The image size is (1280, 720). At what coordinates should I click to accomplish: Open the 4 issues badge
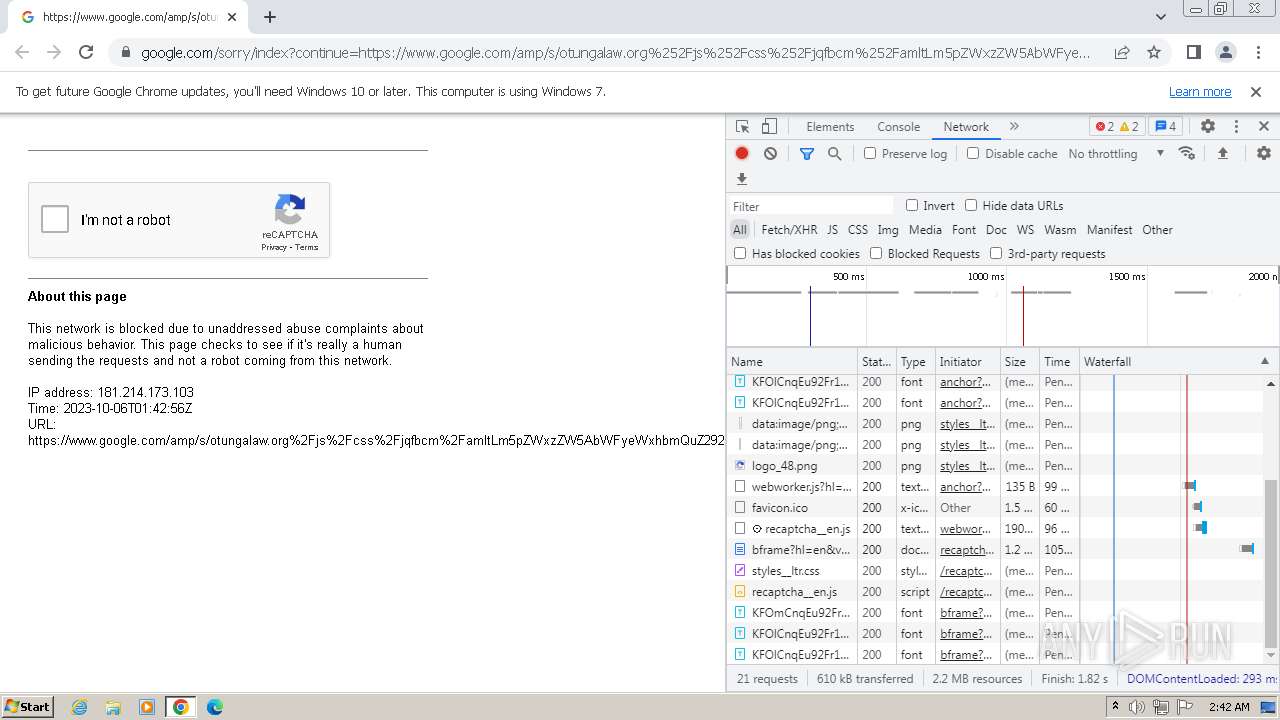[x=1165, y=127]
